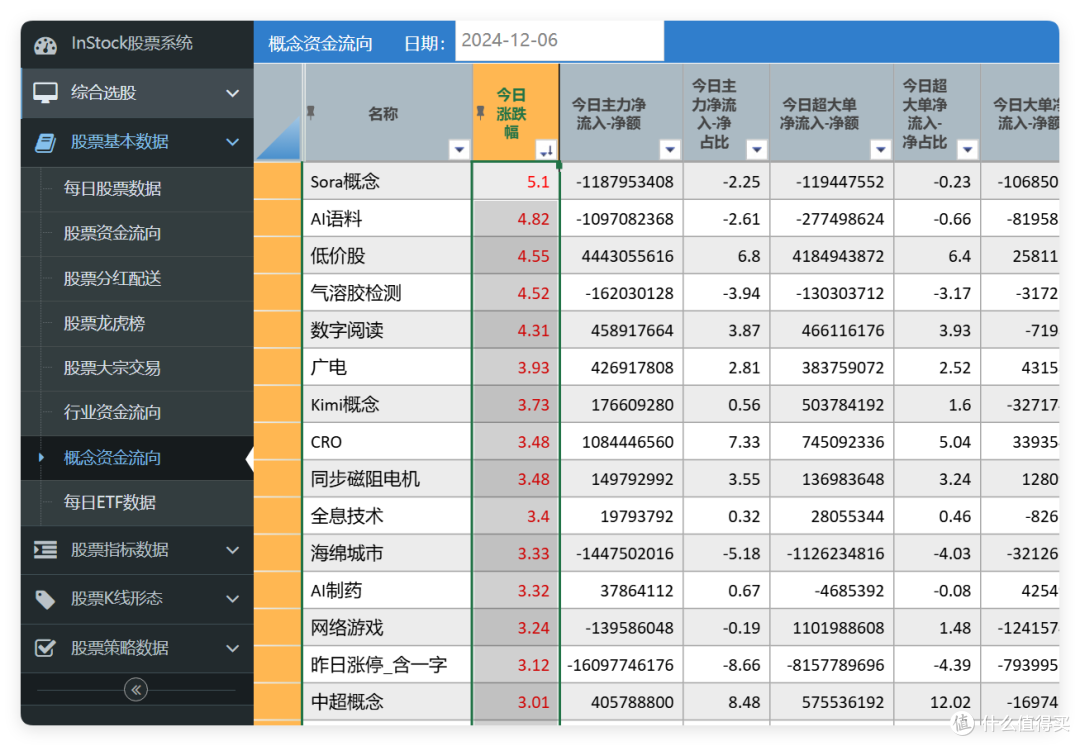The image size is (1080, 746).
Task: Click the date input showing 2024-12-06
Action: pyautogui.click(x=558, y=40)
